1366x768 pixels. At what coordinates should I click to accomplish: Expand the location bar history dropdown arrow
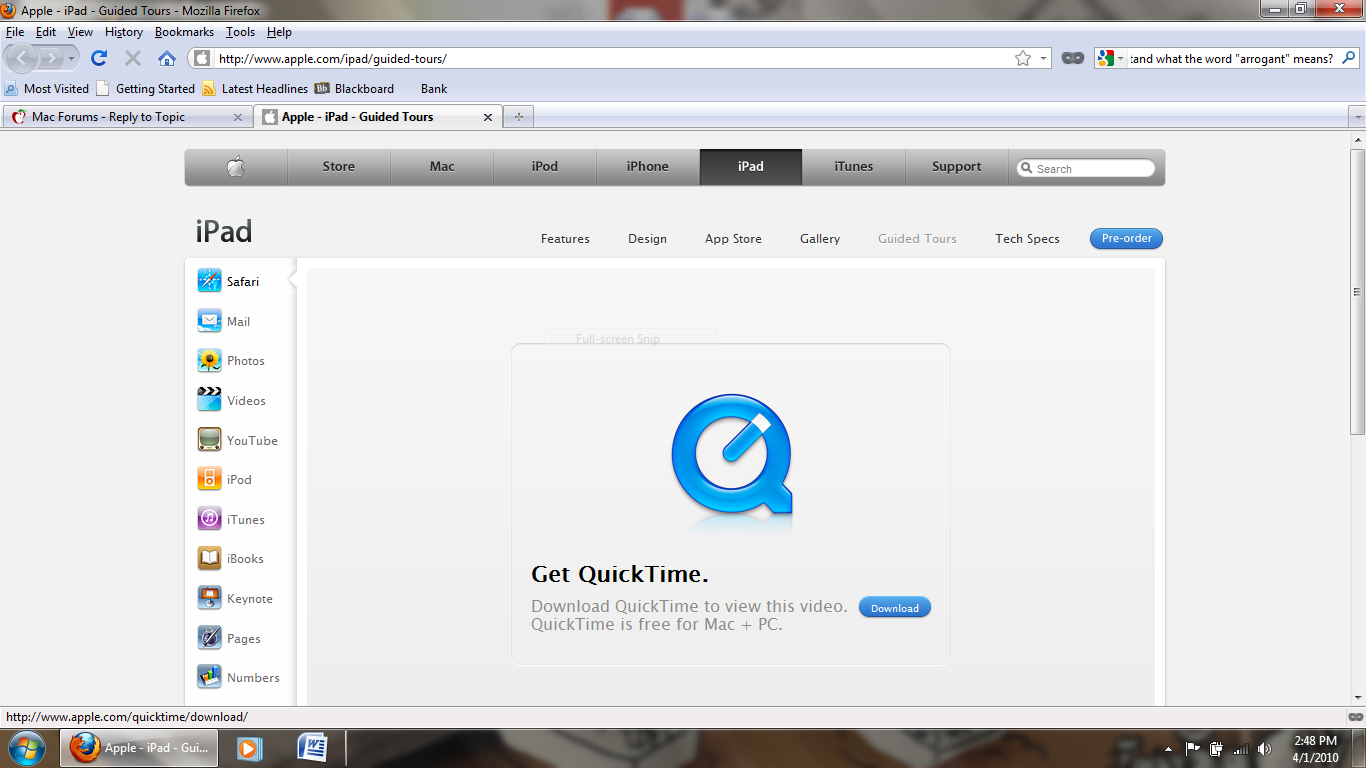[1044, 58]
